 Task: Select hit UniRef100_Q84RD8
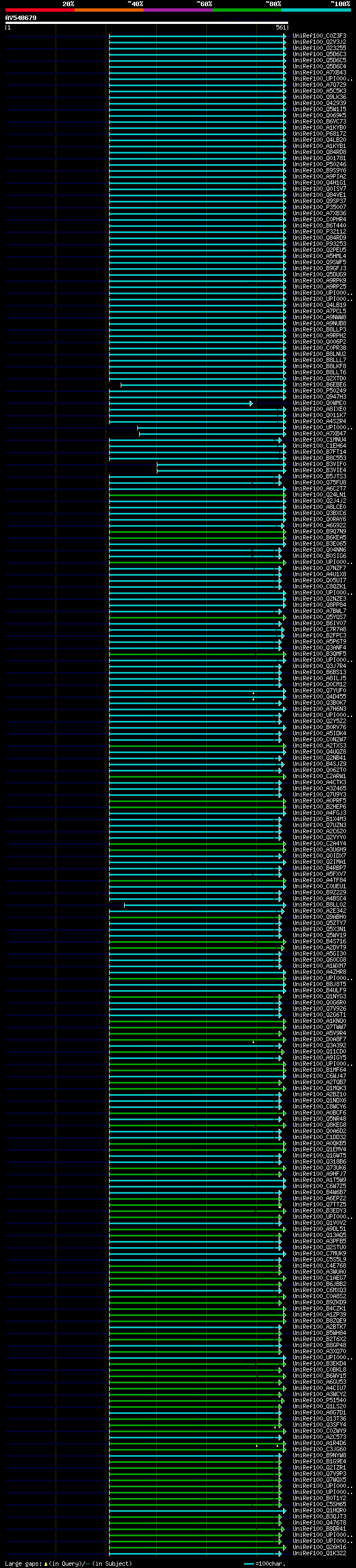[319, 152]
